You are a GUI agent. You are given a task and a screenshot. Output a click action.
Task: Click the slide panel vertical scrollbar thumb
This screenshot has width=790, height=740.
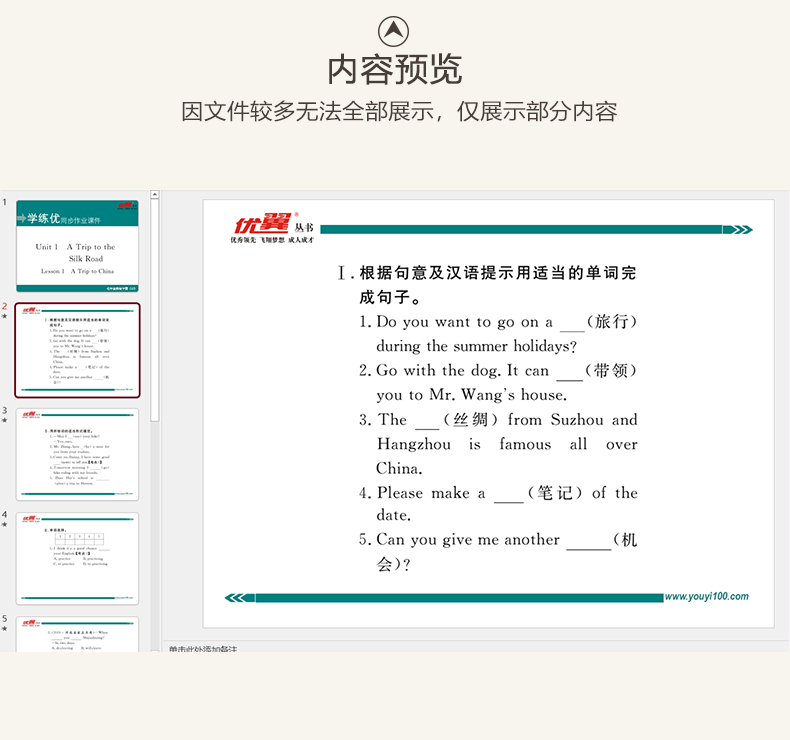(x=155, y=310)
